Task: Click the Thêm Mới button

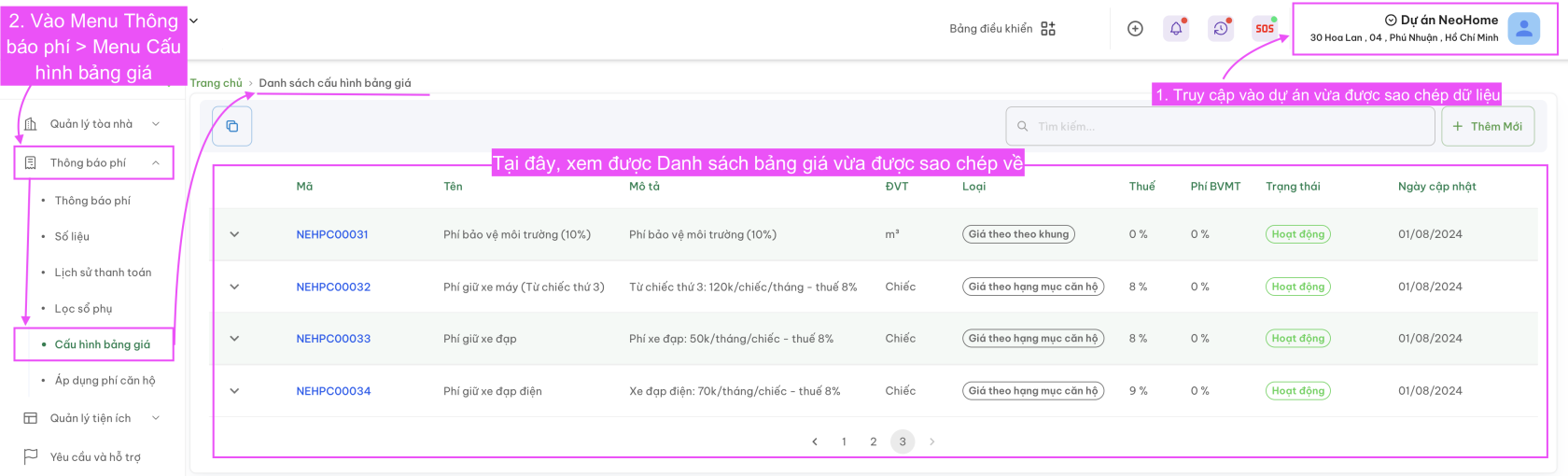Action: coord(1488,126)
